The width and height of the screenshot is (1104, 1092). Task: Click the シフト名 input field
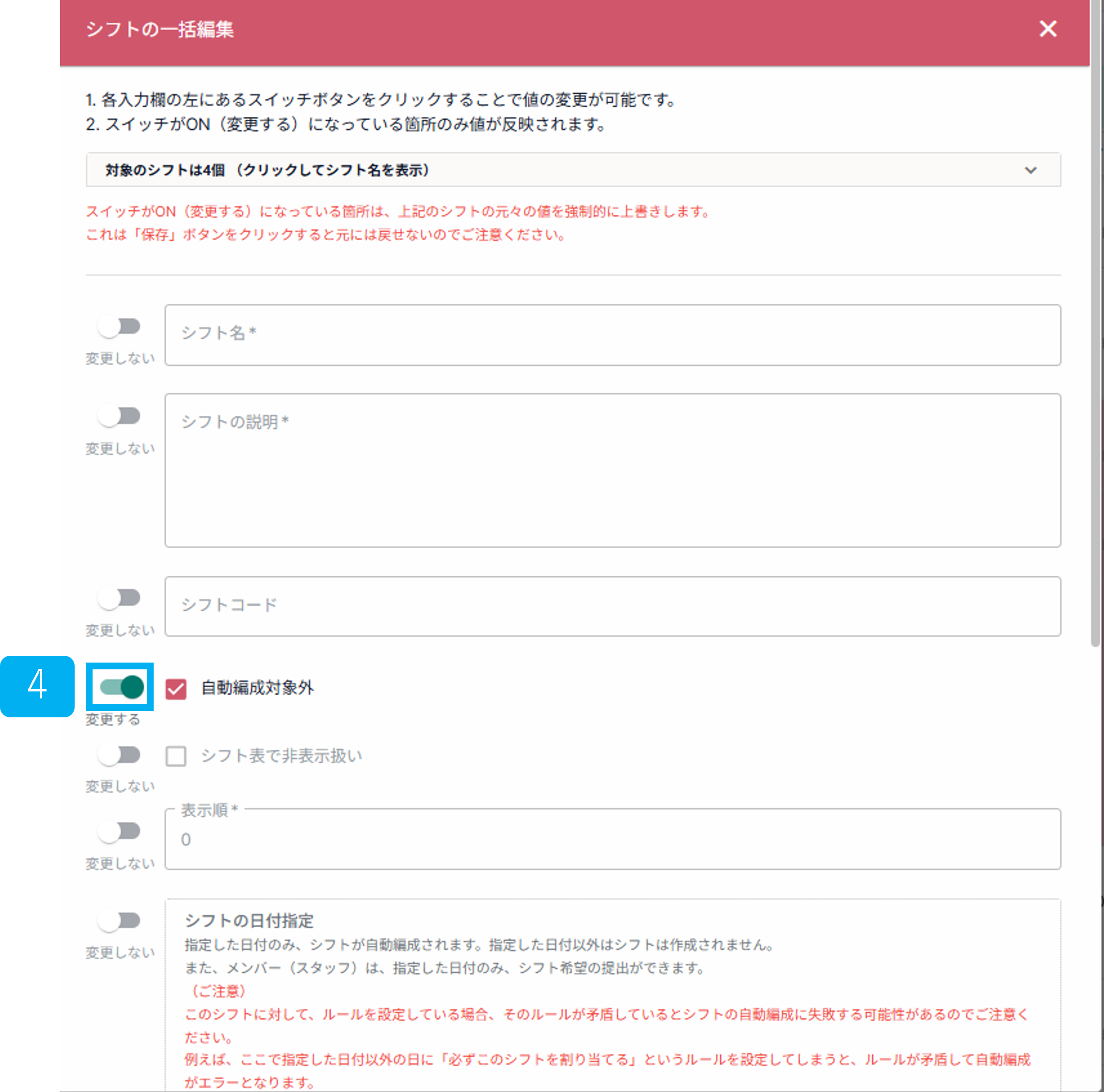612,335
